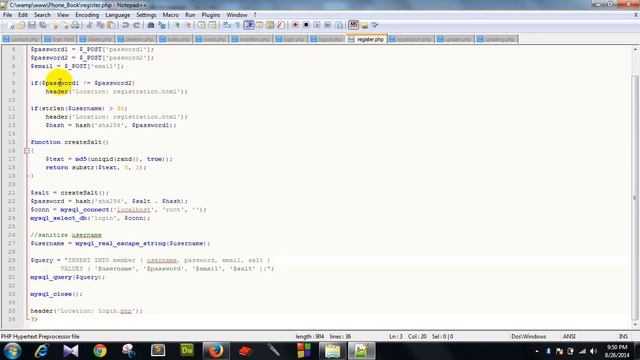The height and width of the screenshot is (360, 640).
Task: Open Internet Explorer from the taskbar
Action: pyautogui.click(x=41, y=351)
